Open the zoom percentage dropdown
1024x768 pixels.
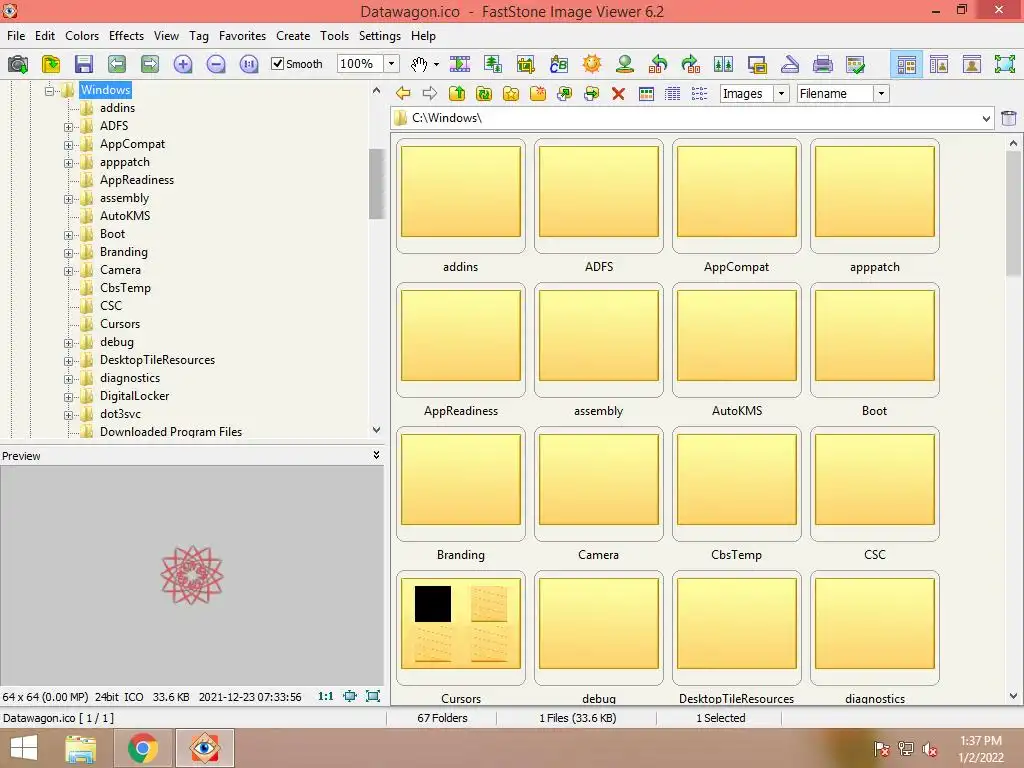[x=391, y=63]
